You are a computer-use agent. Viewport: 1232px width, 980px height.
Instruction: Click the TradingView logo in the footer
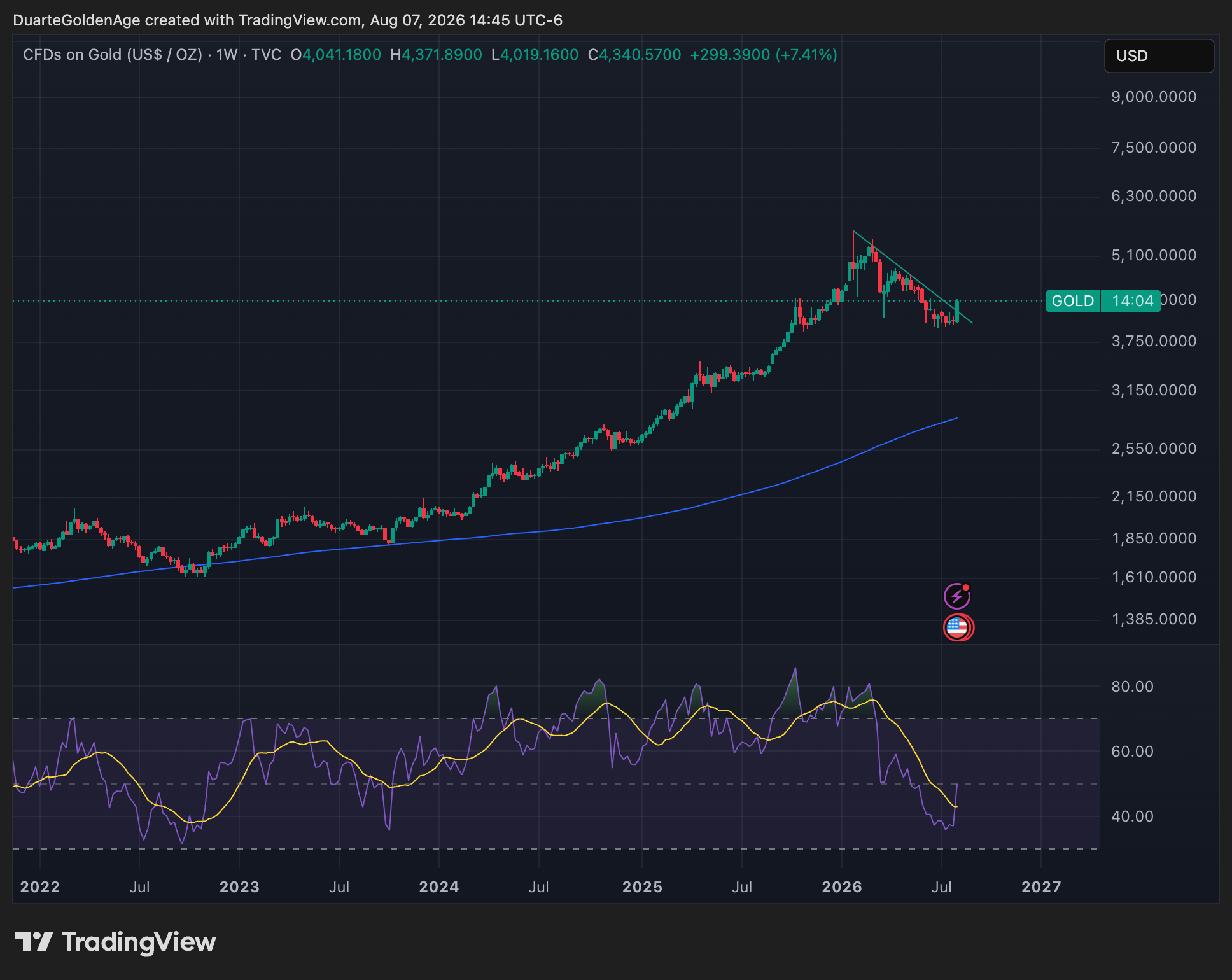click(116, 942)
